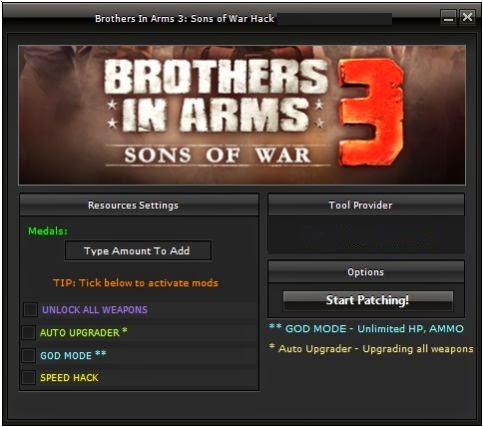The height and width of the screenshot is (427, 483).
Task: Click the SPEED HACK label text
Action: (69, 378)
